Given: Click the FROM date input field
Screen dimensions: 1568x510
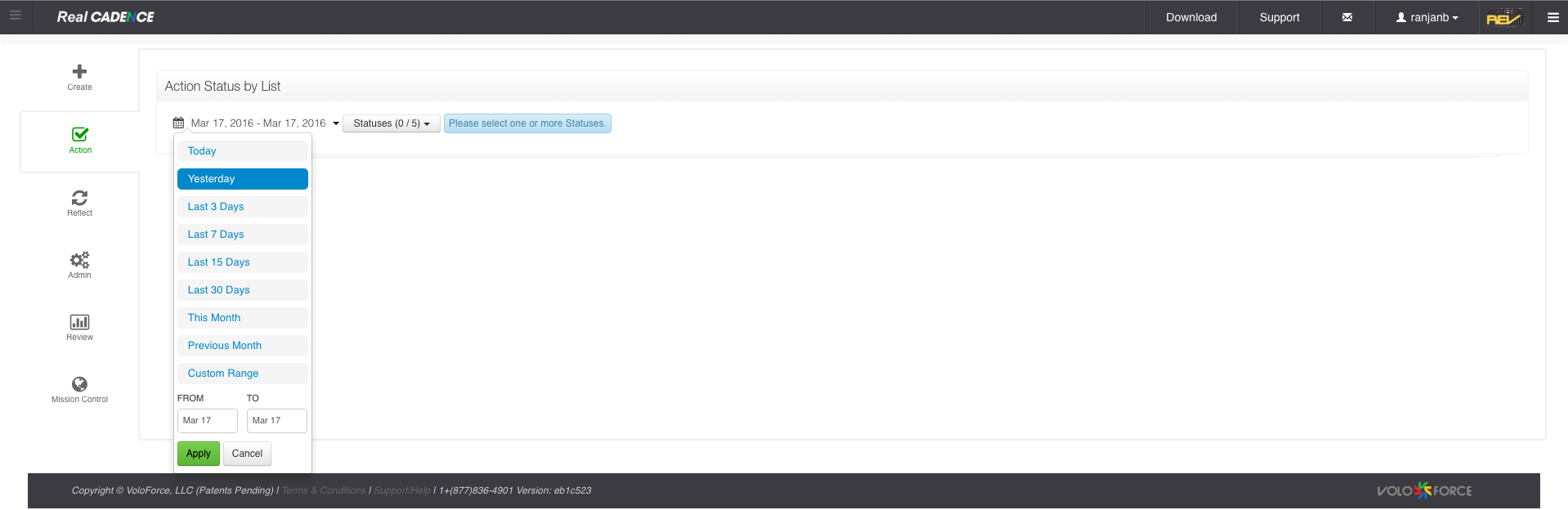Looking at the screenshot, I should (x=207, y=421).
